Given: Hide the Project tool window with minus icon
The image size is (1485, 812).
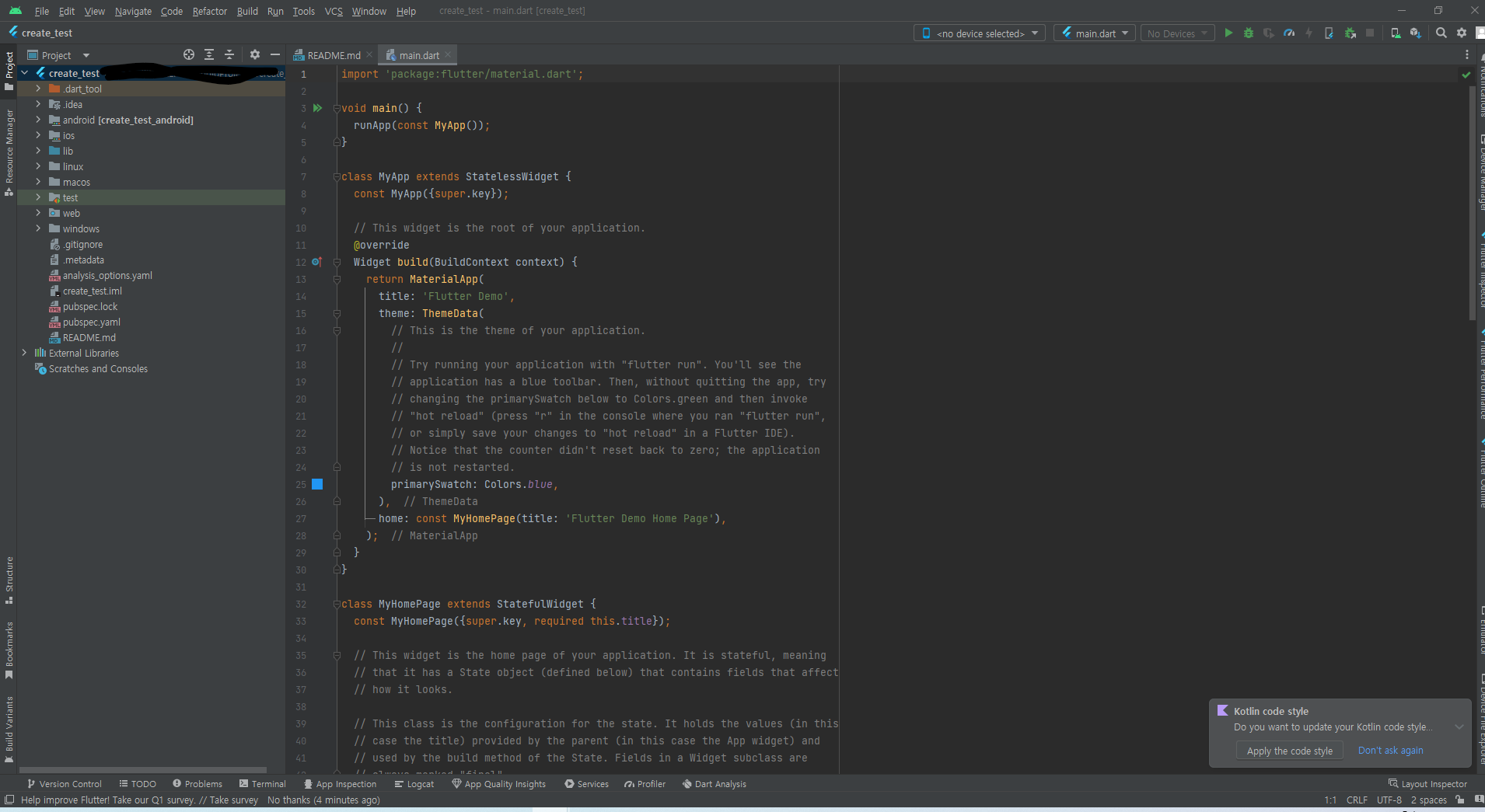Looking at the screenshot, I should point(275,54).
